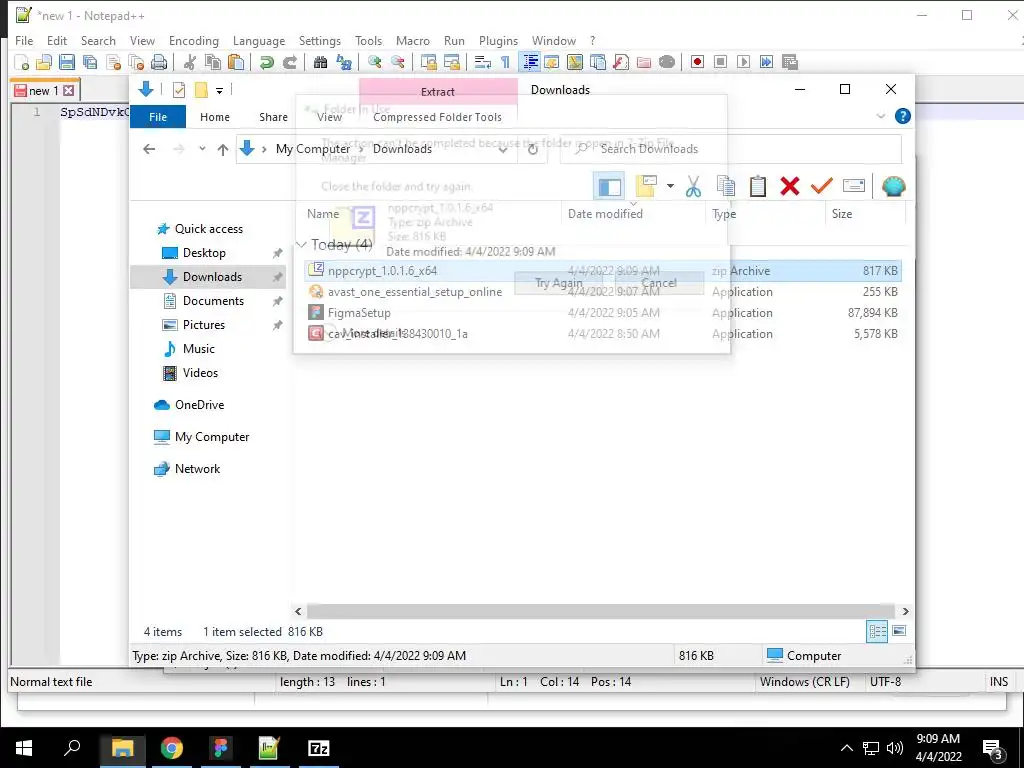Toggle INS mode in Notepad++ status bar
Screen dimensions: 1024x768
click(x=999, y=682)
